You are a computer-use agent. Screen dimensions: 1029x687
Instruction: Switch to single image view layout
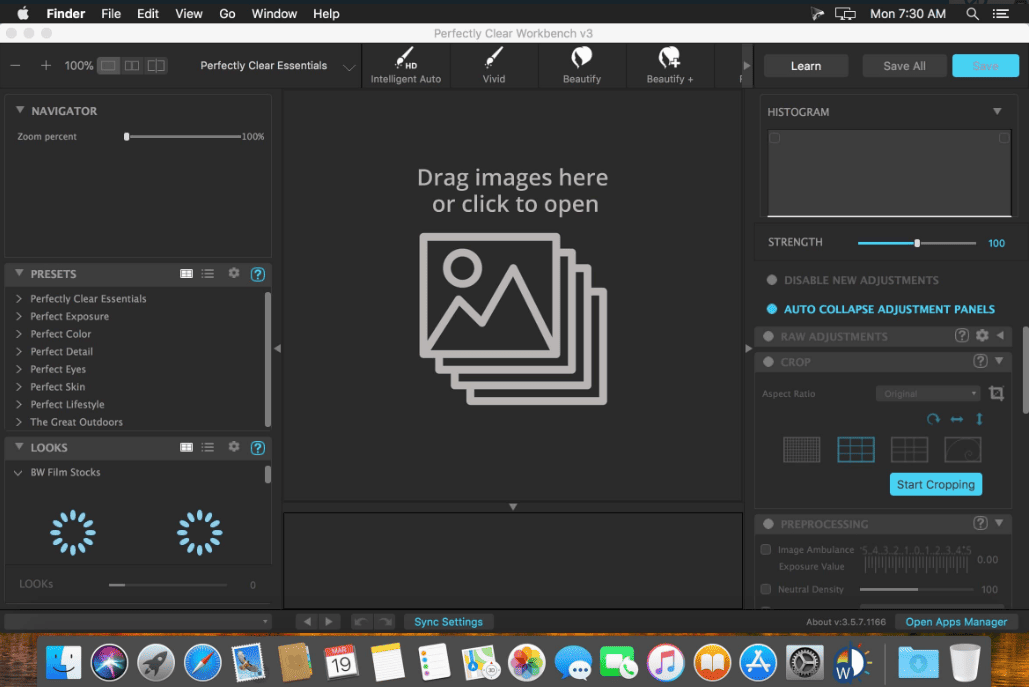point(108,66)
